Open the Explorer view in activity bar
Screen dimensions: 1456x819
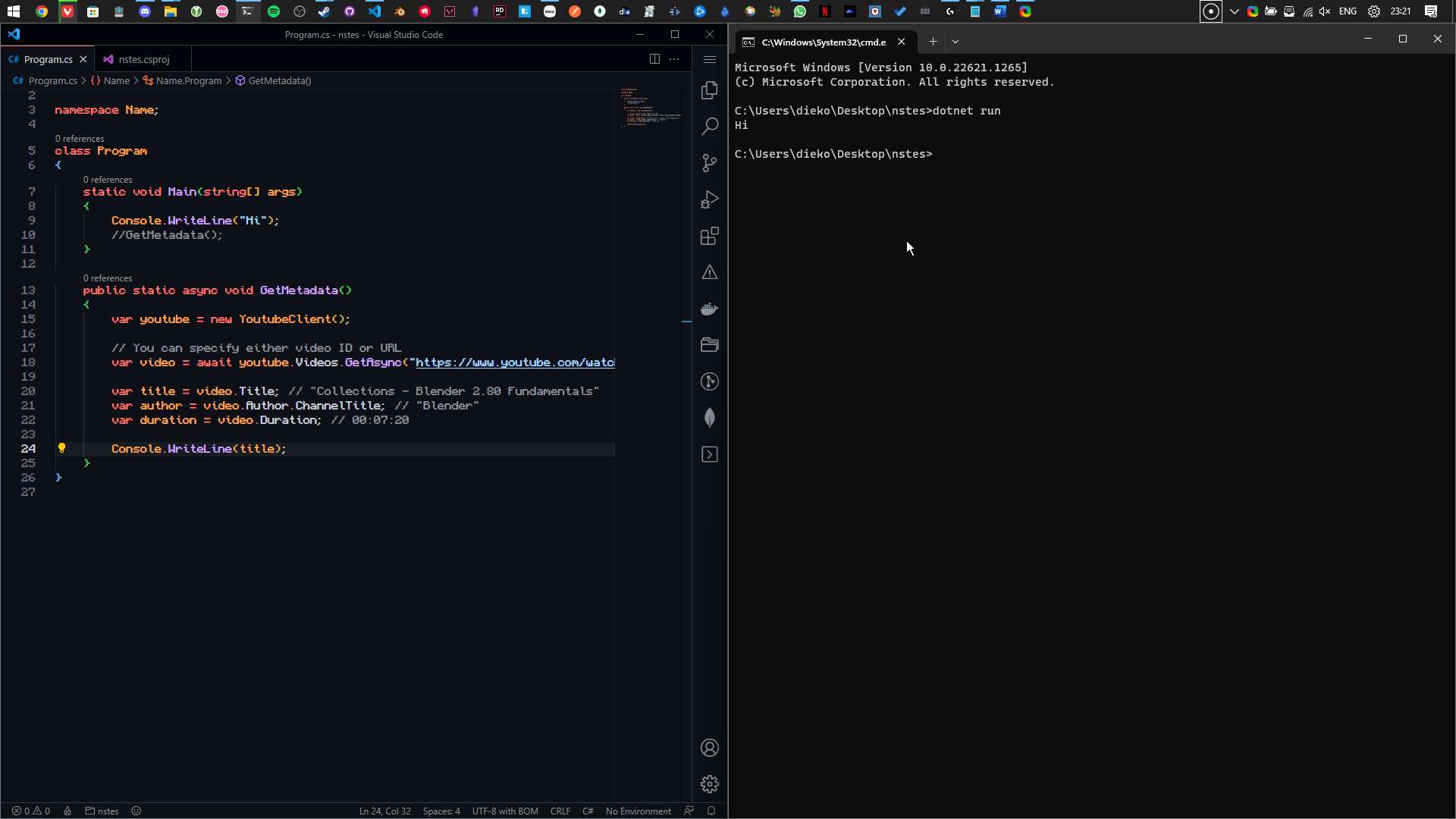[x=709, y=90]
